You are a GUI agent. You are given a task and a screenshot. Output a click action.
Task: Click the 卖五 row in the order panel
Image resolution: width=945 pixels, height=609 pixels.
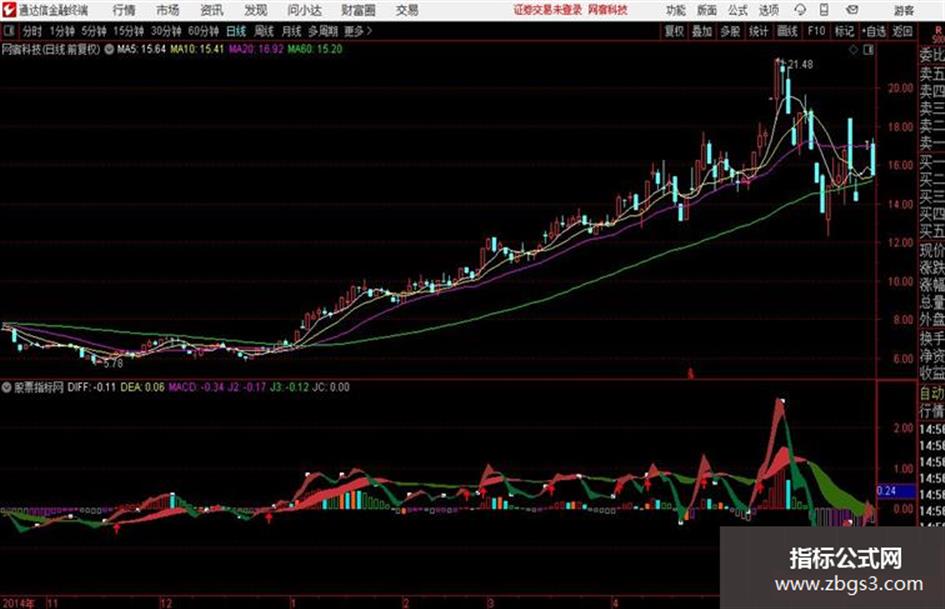click(x=932, y=74)
